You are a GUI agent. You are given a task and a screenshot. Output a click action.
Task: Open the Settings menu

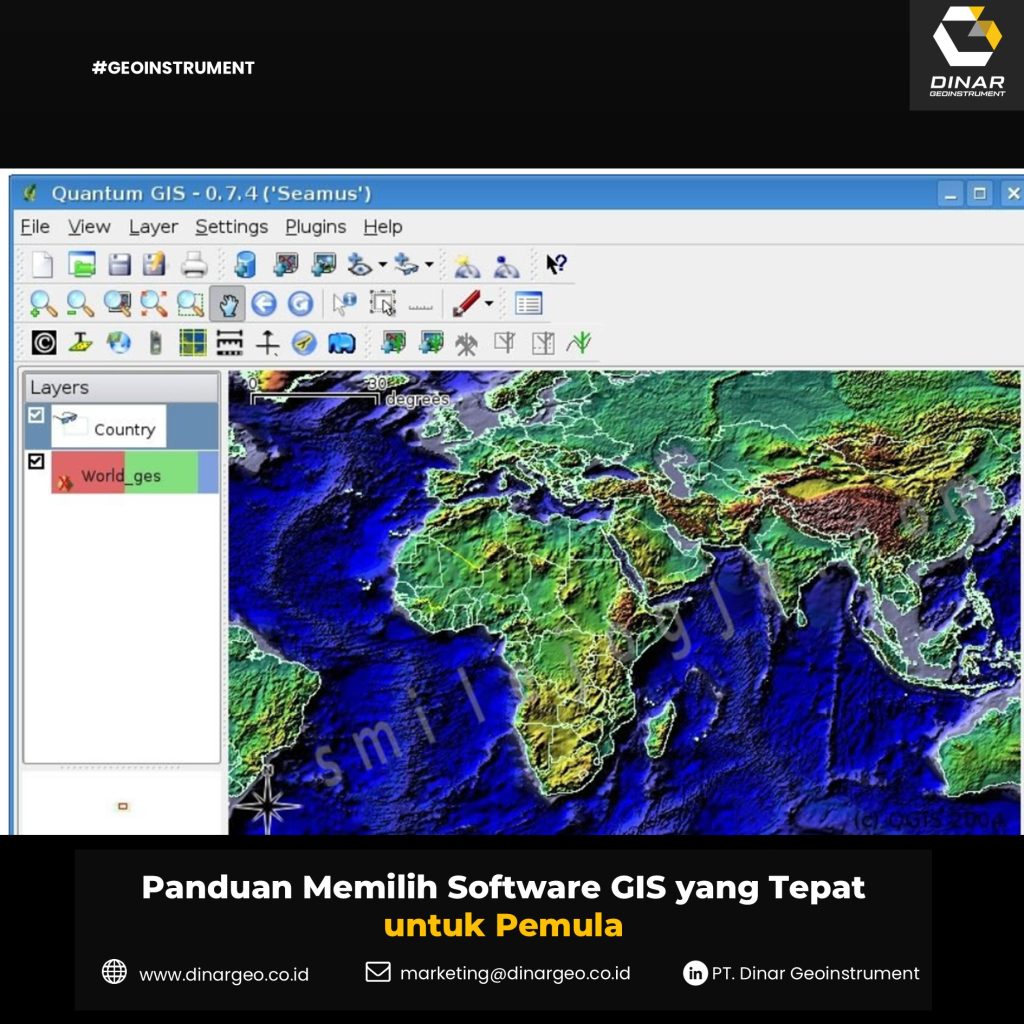(232, 227)
